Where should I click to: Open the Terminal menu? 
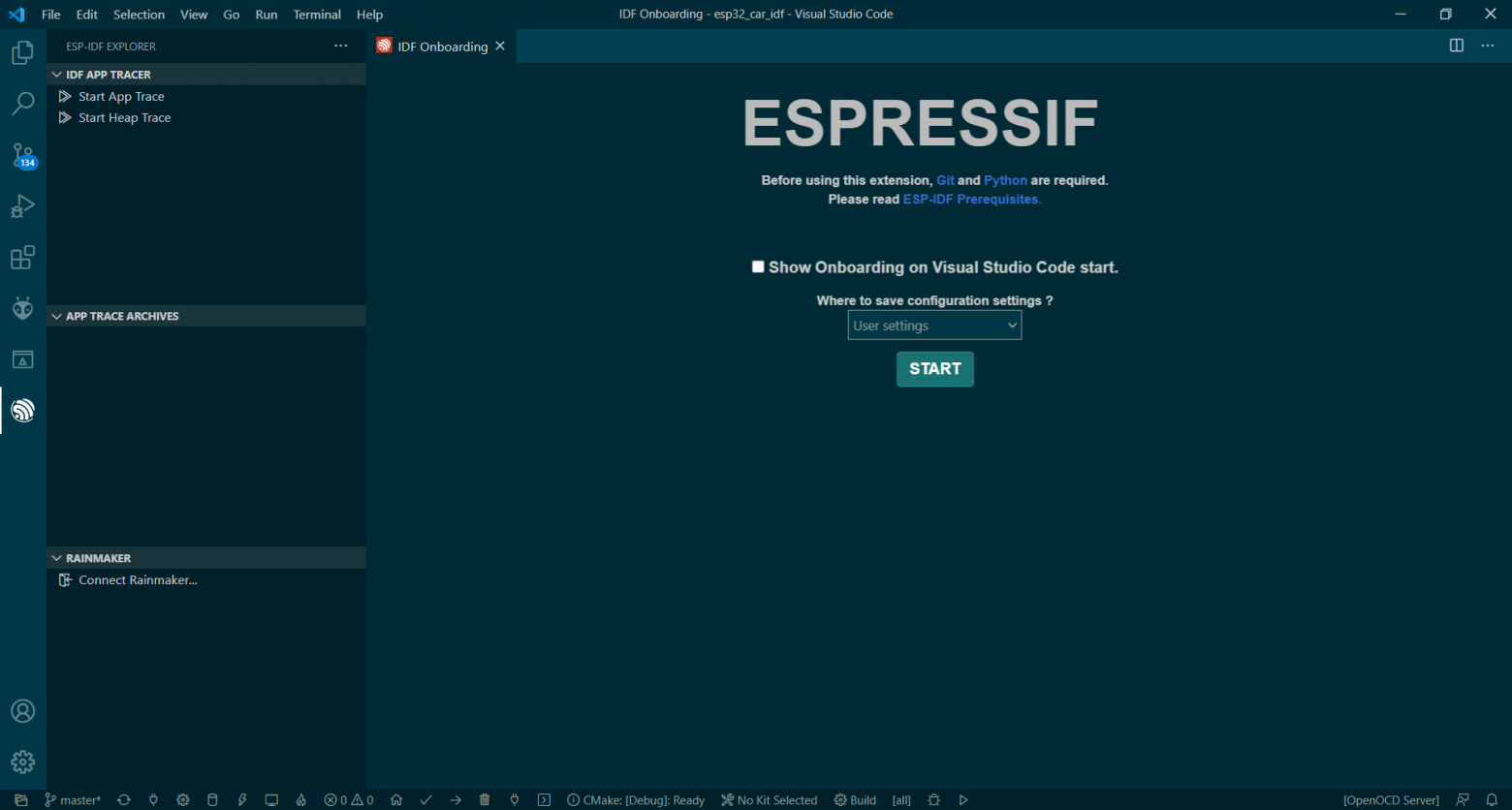(x=317, y=15)
